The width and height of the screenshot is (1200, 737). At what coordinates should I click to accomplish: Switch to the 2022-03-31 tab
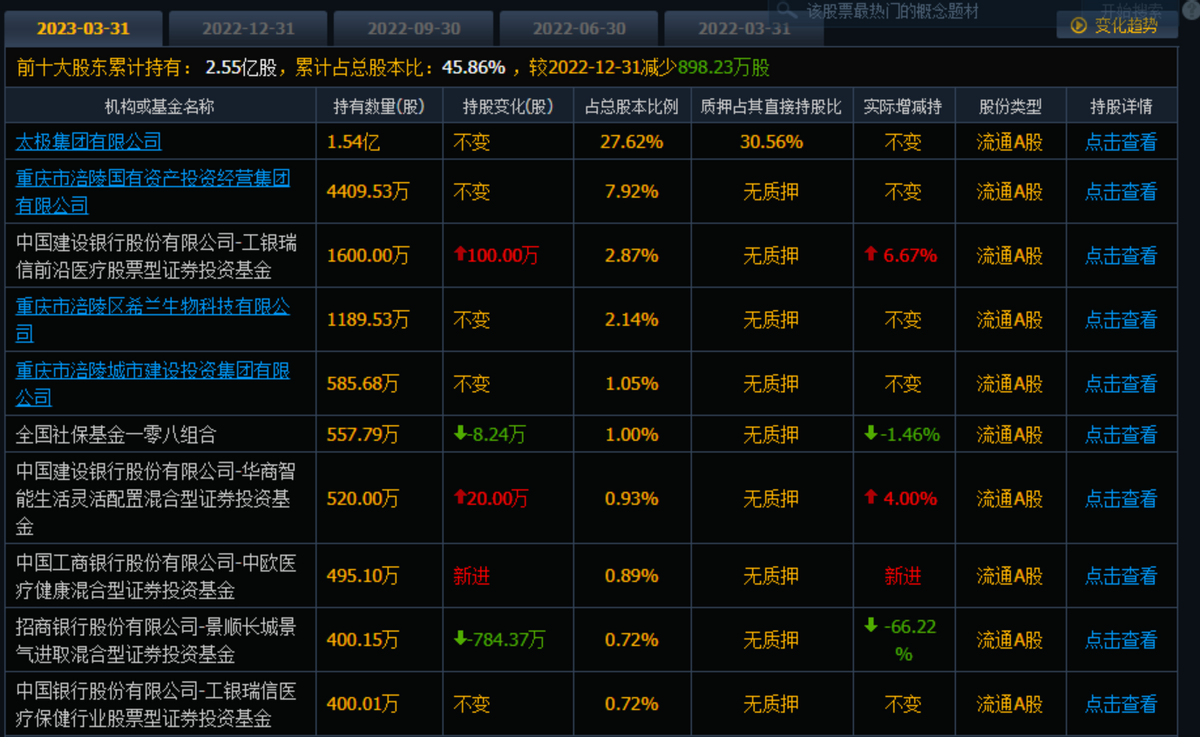coord(744,28)
